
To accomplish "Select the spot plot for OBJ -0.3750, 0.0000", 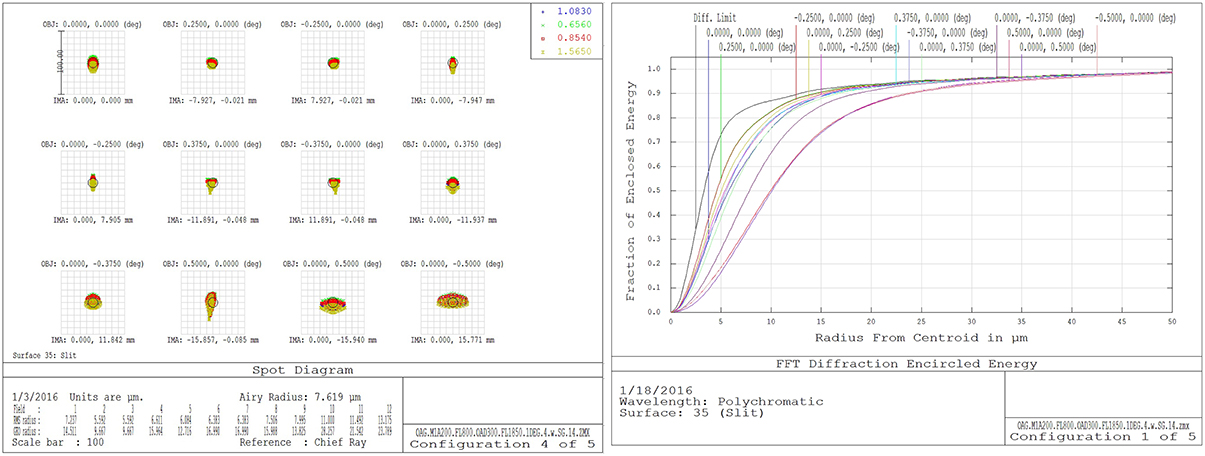I will 333,183.
